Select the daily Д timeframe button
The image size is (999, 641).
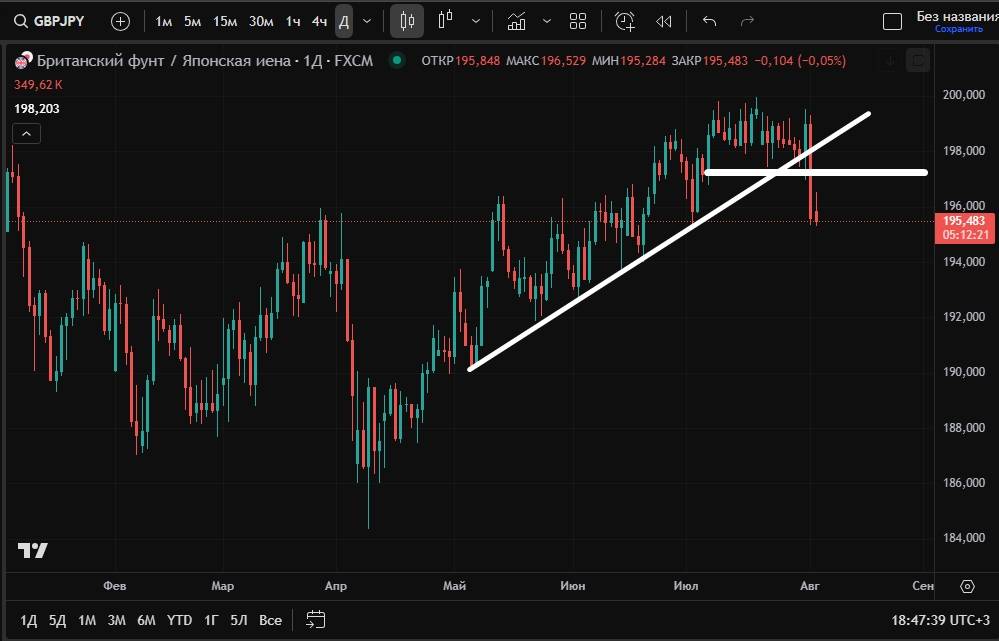pos(343,21)
